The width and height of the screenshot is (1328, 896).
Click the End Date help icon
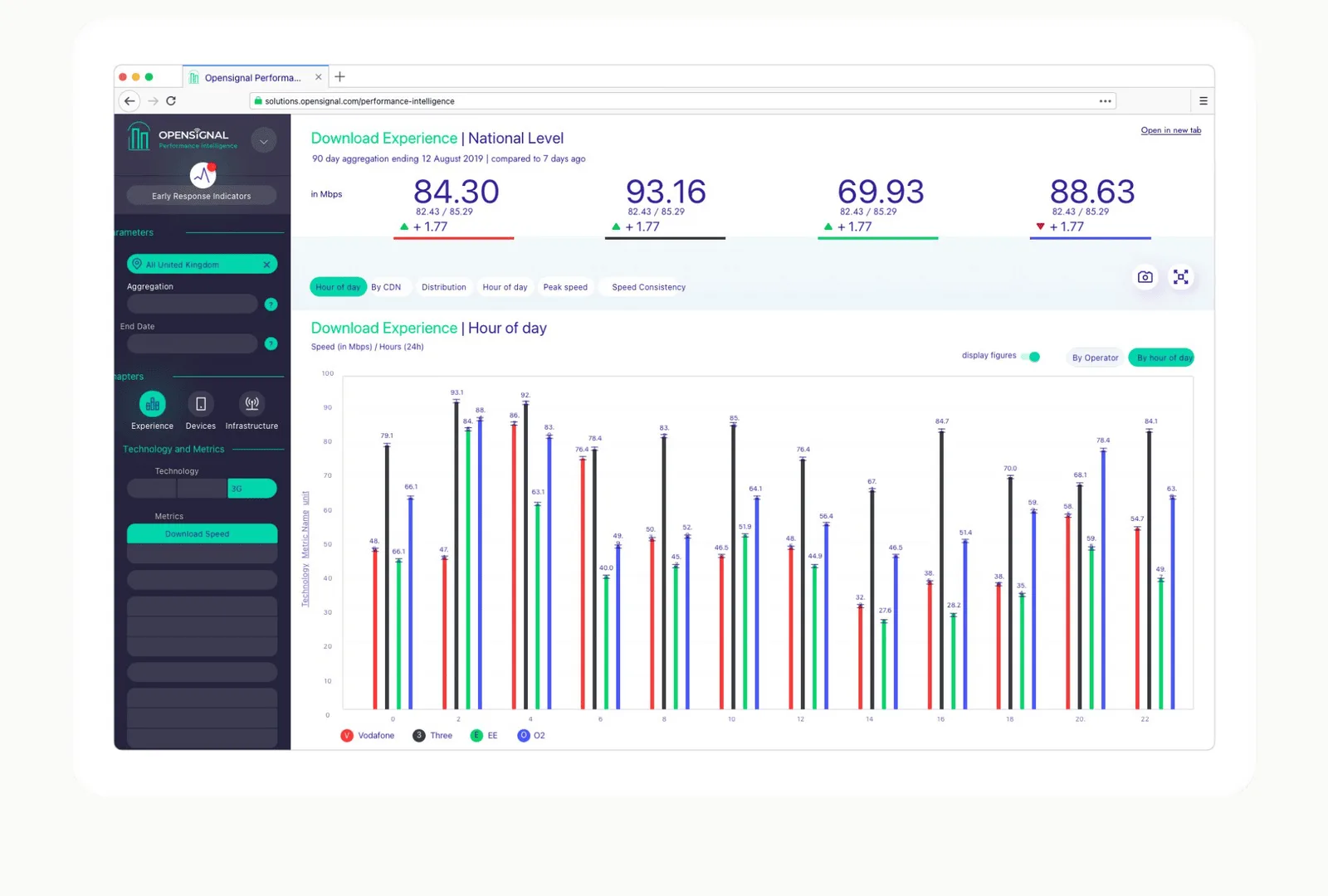pos(271,343)
